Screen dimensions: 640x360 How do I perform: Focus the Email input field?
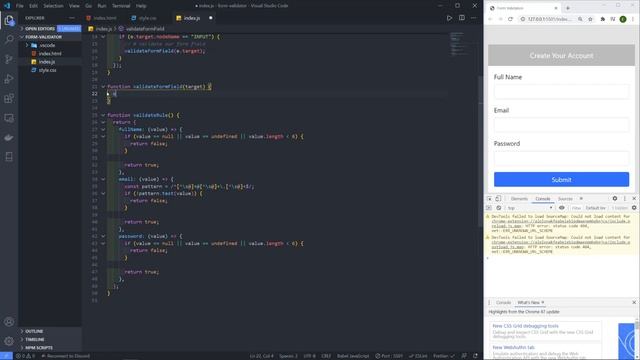pyautogui.click(x=561, y=125)
